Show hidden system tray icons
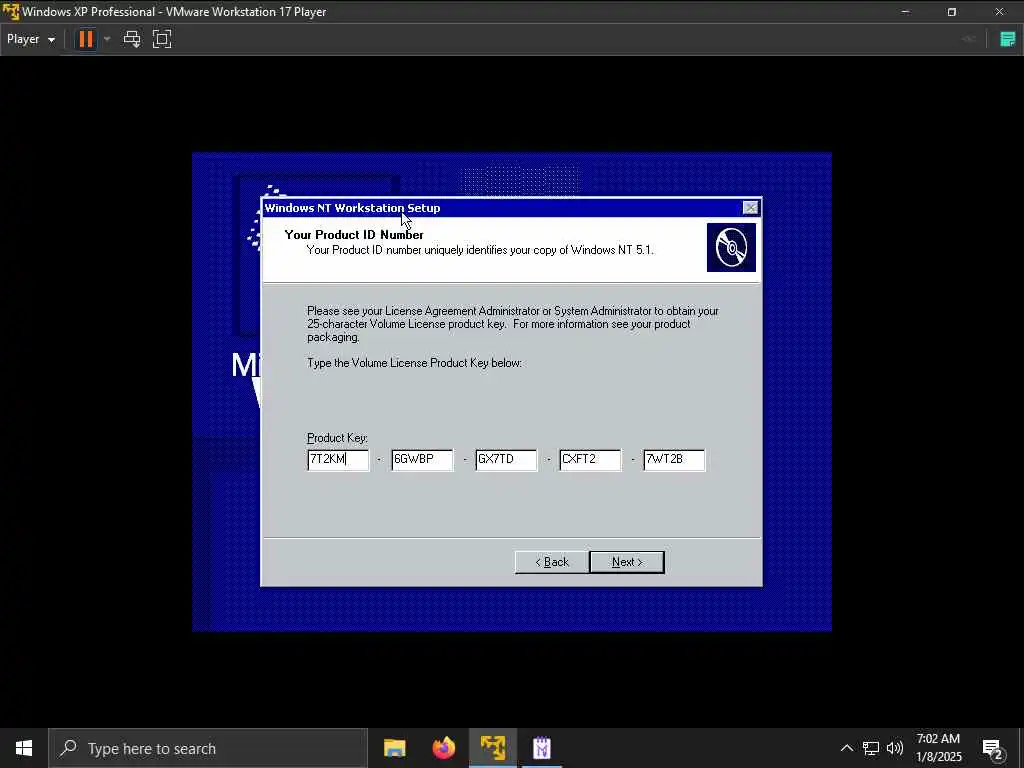 point(846,748)
